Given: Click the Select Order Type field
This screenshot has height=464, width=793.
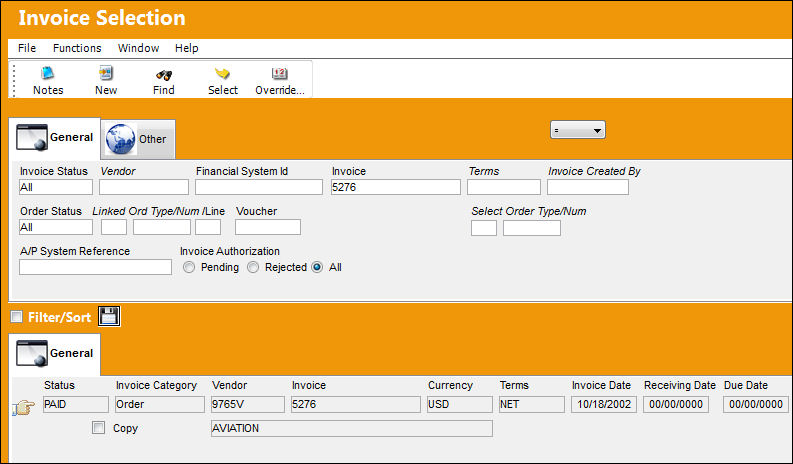Looking at the screenshot, I should click(484, 228).
